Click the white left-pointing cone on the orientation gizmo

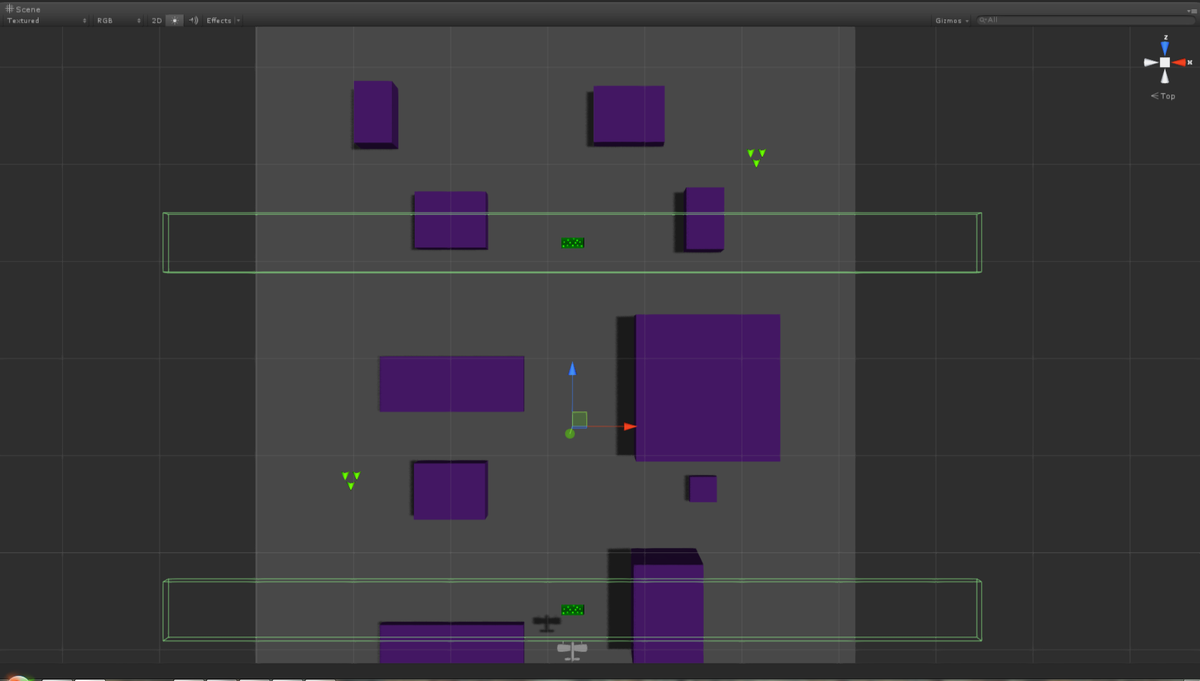[x=1150, y=62]
